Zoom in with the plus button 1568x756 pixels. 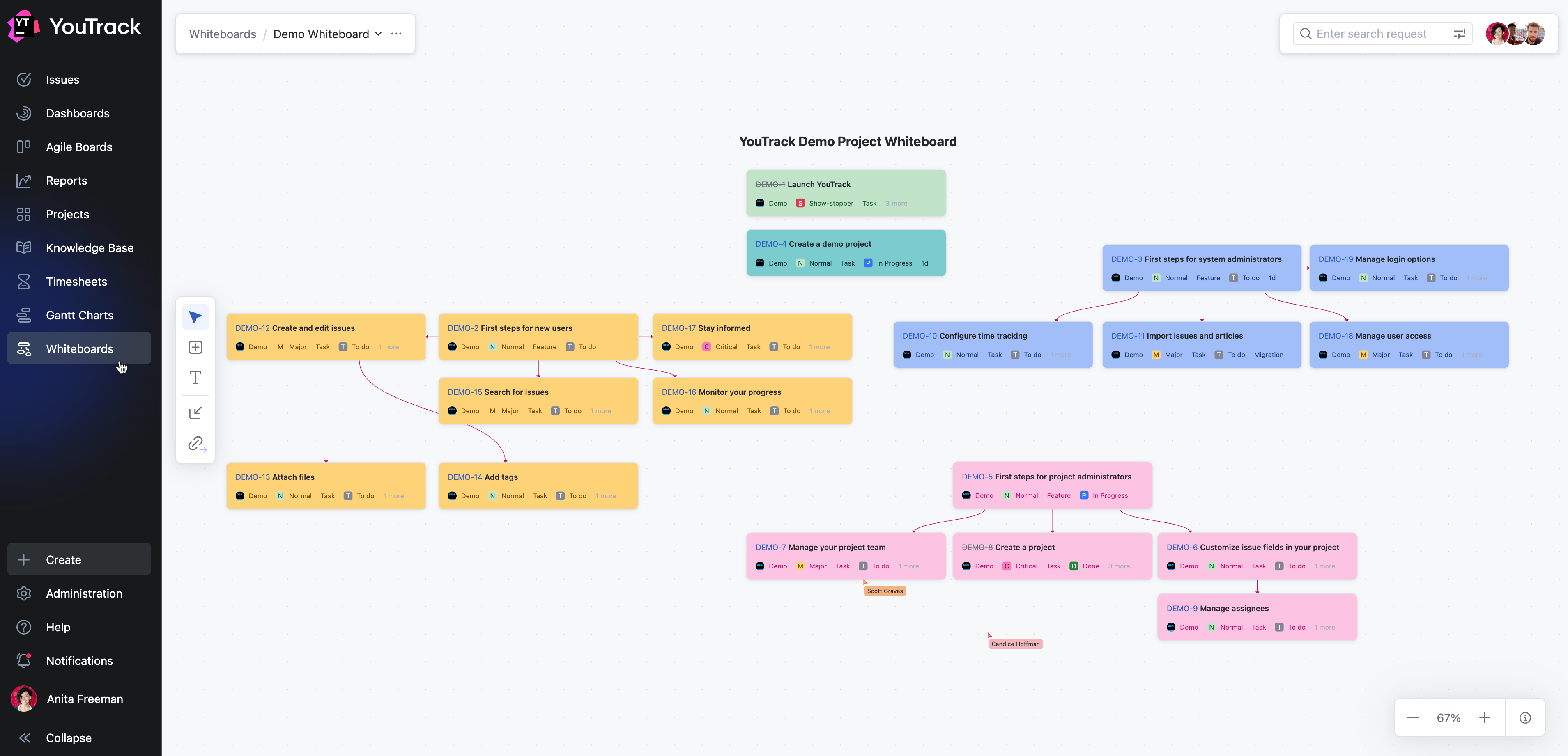(1485, 718)
